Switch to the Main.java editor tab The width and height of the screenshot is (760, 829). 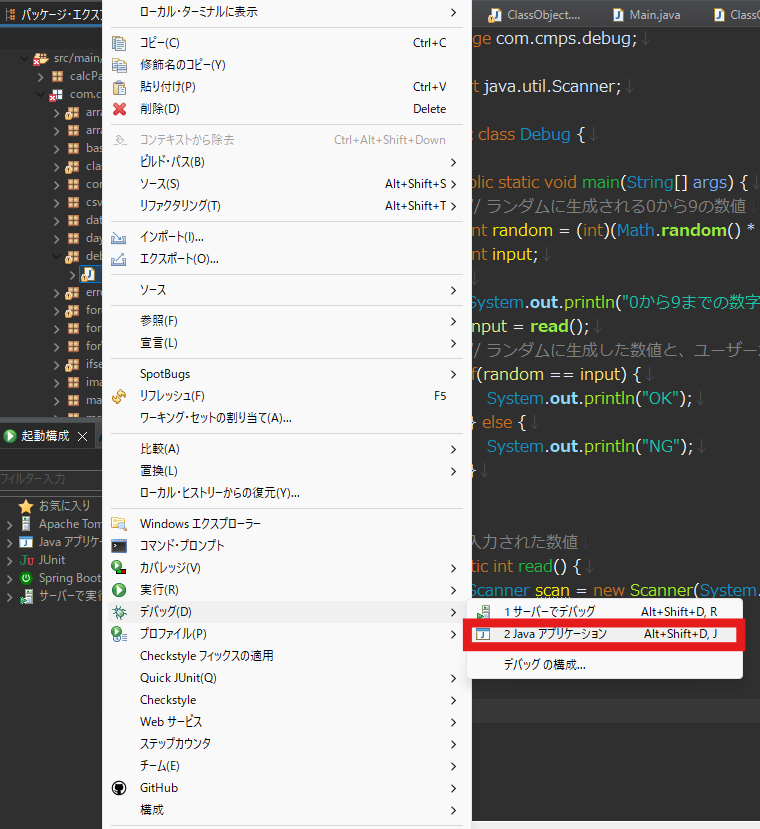(x=653, y=15)
